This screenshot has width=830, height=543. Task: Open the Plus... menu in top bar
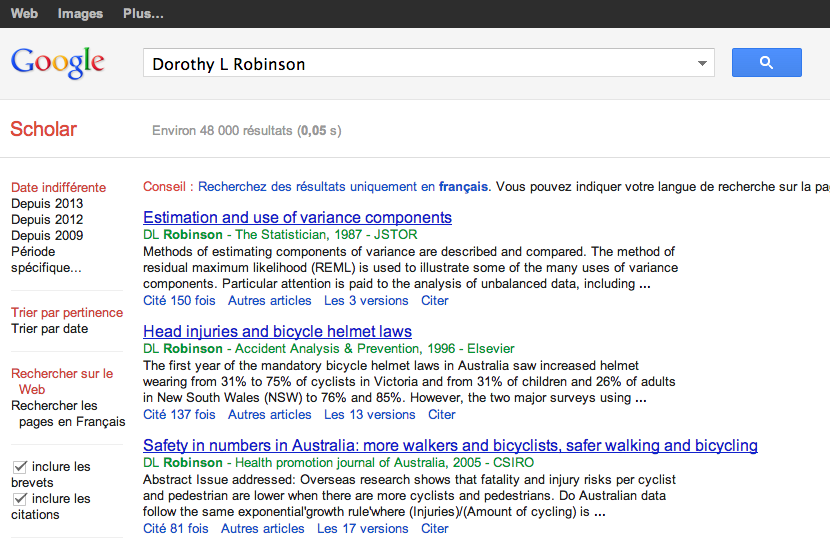pos(143,13)
